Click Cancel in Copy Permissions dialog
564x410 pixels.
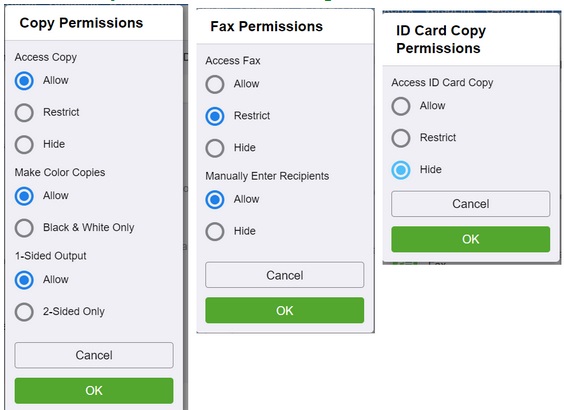tap(94, 355)
